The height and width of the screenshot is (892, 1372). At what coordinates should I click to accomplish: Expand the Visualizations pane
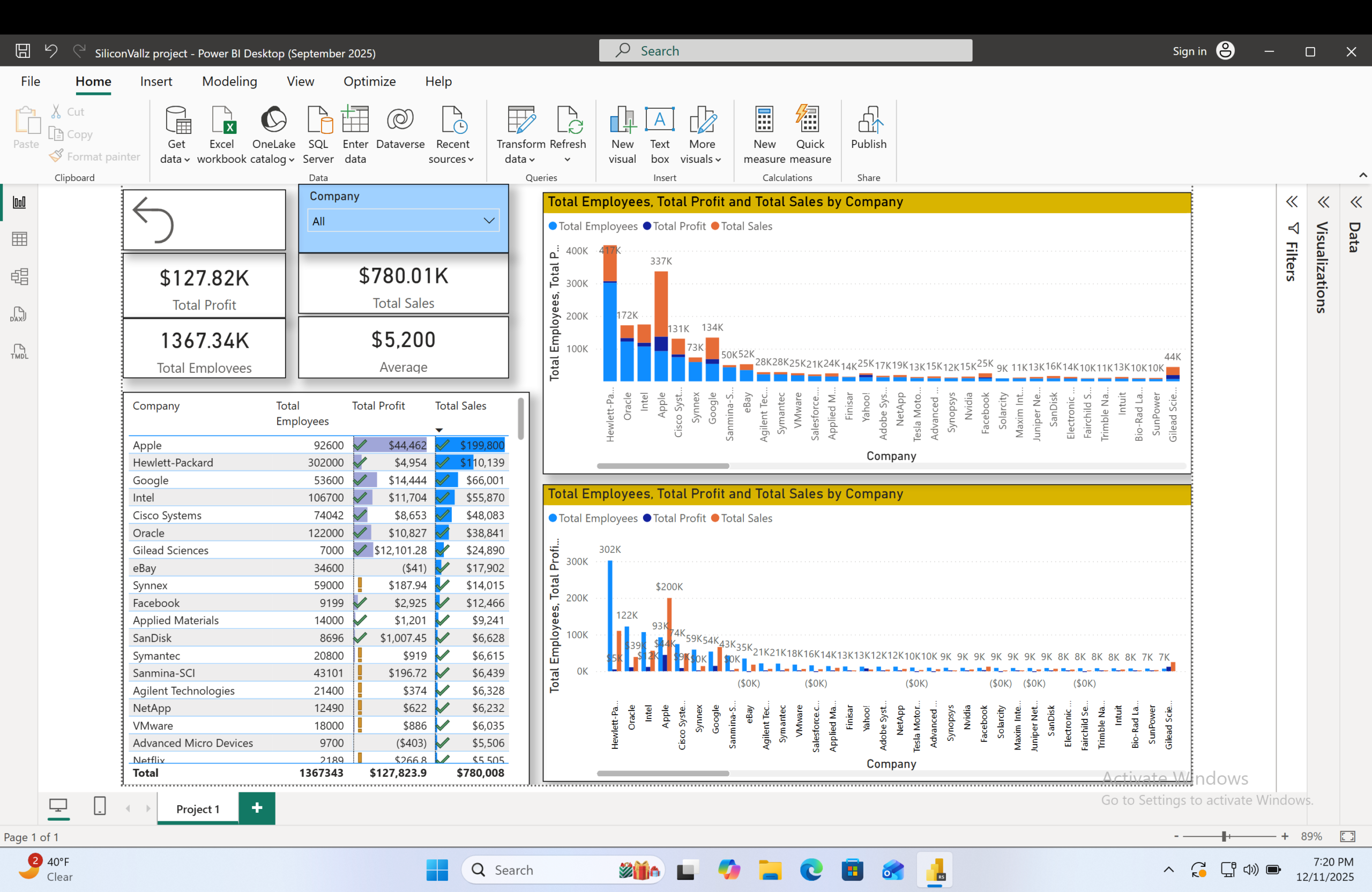coord(1323,203)
